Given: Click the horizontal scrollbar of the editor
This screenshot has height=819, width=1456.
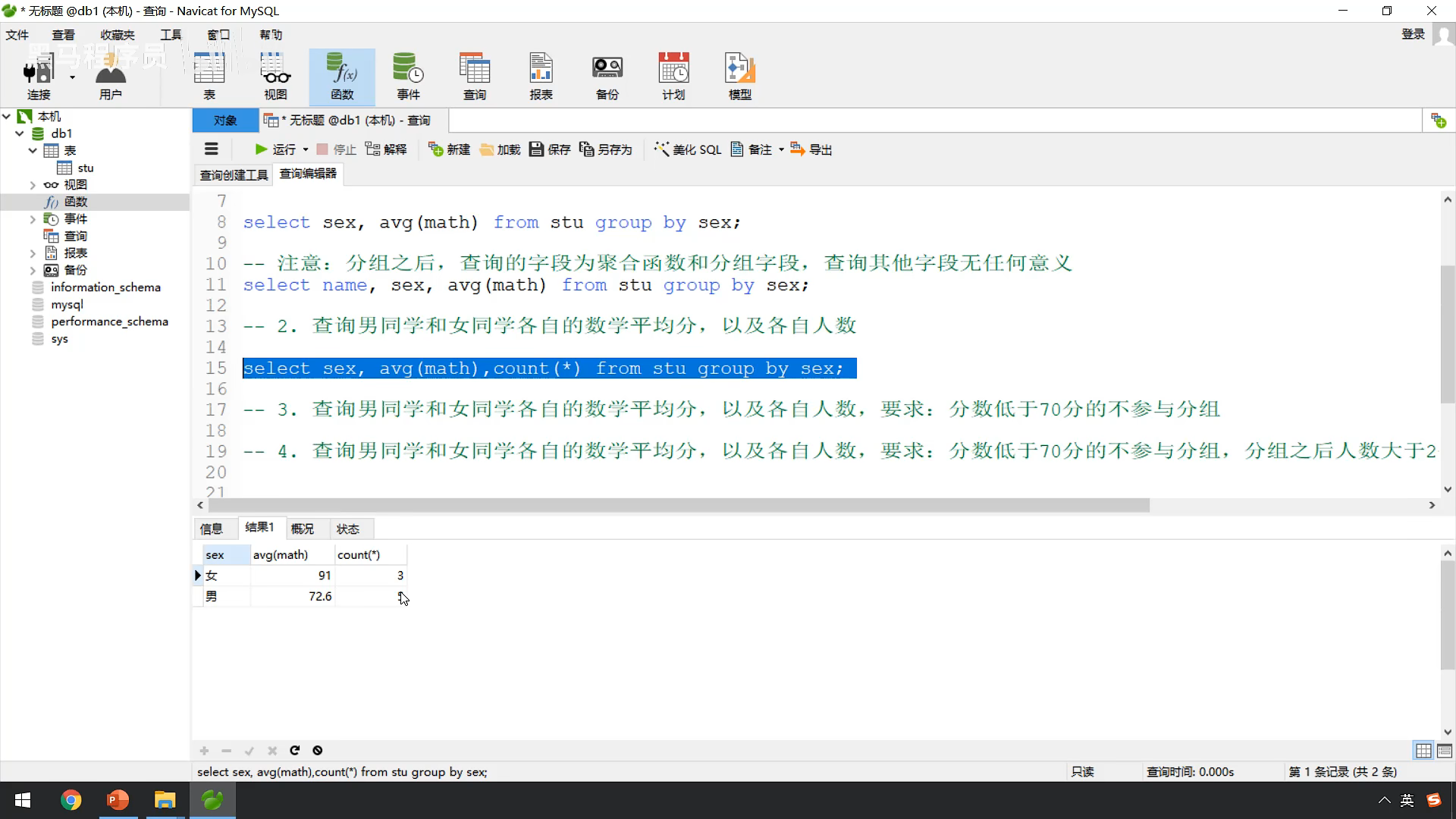Looking at the screenshot, I should (x=679, y=505).
